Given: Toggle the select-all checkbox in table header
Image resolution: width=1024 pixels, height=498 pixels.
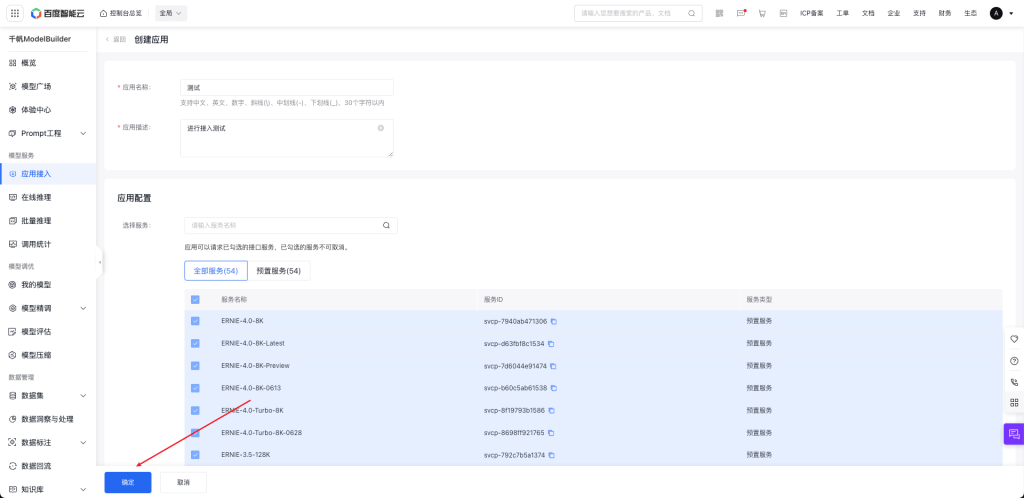Looking at the screenshot, I should [195, 299].
